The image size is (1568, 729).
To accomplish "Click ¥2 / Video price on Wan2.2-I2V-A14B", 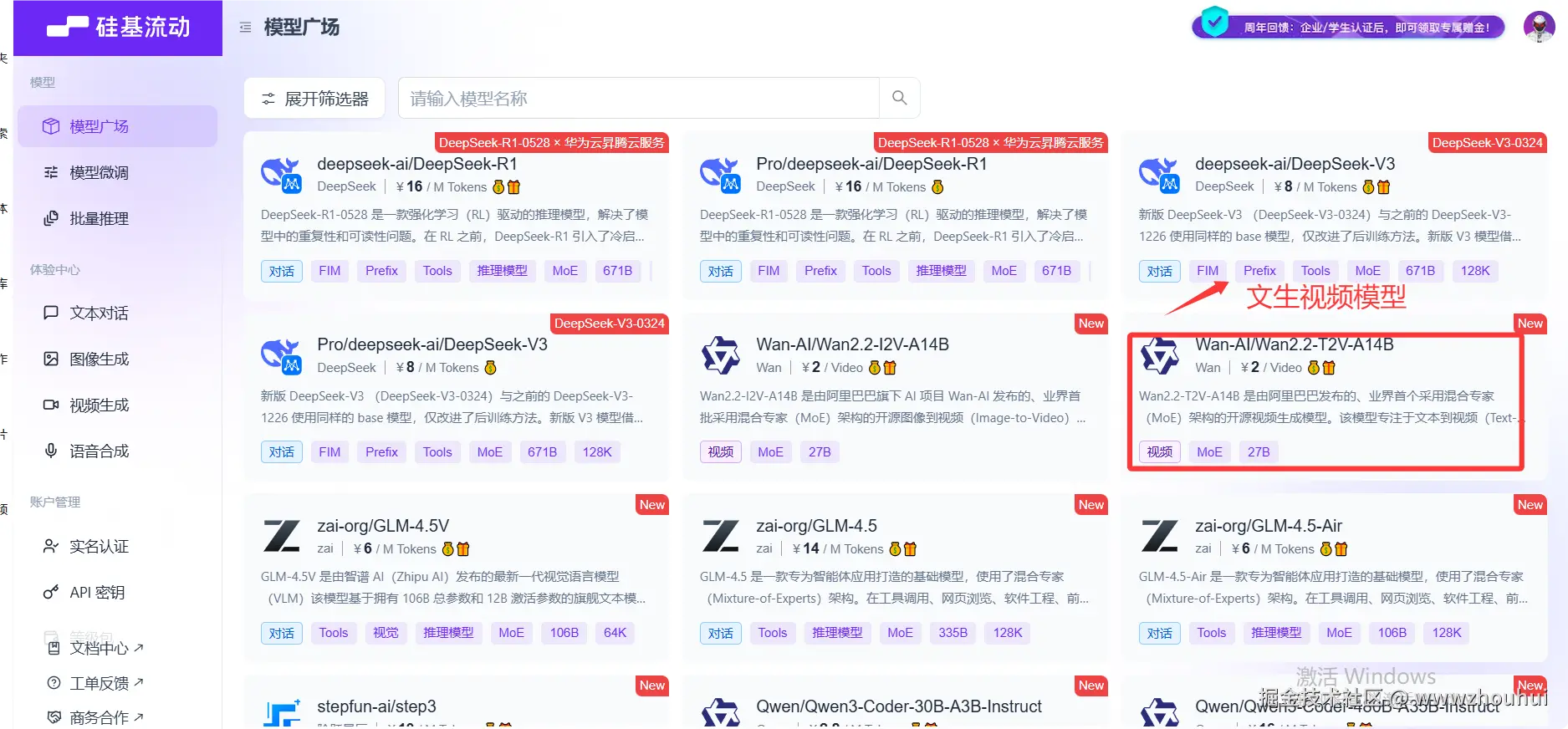I will (832, 368).
